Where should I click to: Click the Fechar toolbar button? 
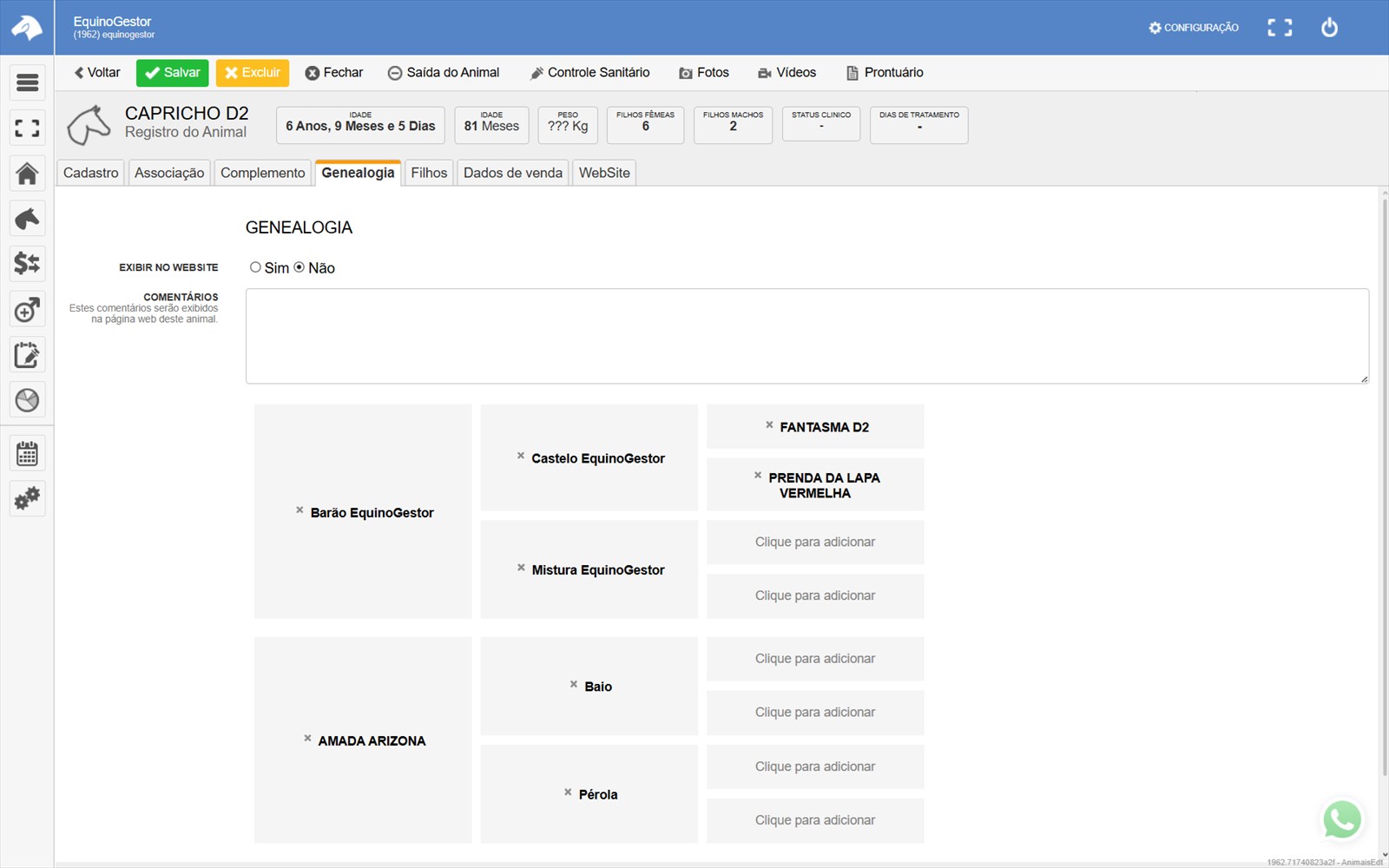coord(334,73)
